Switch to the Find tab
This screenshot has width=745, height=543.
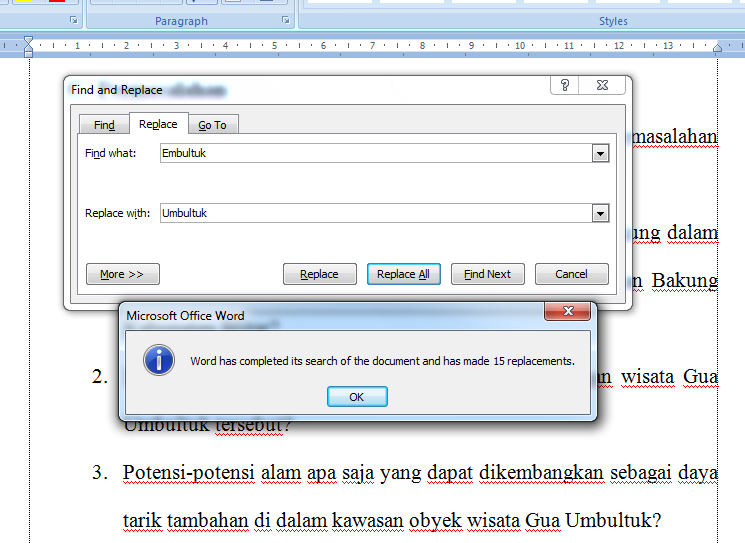click(x=104, y=125)
